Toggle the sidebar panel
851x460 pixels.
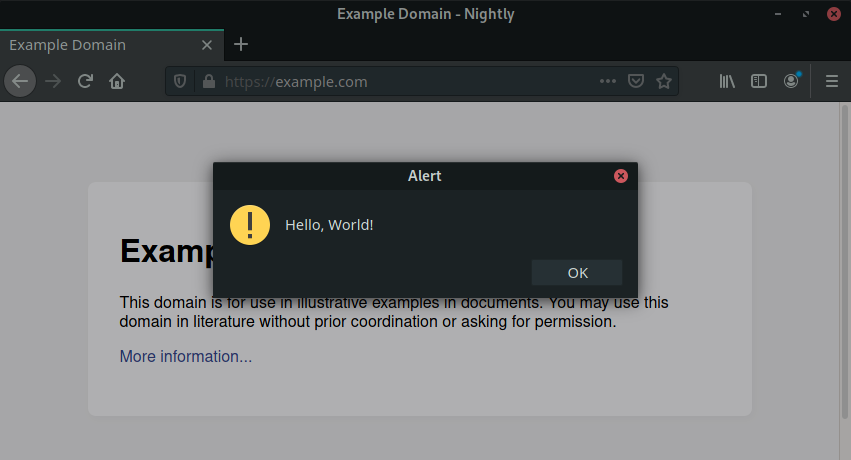(x=759, y=82)
